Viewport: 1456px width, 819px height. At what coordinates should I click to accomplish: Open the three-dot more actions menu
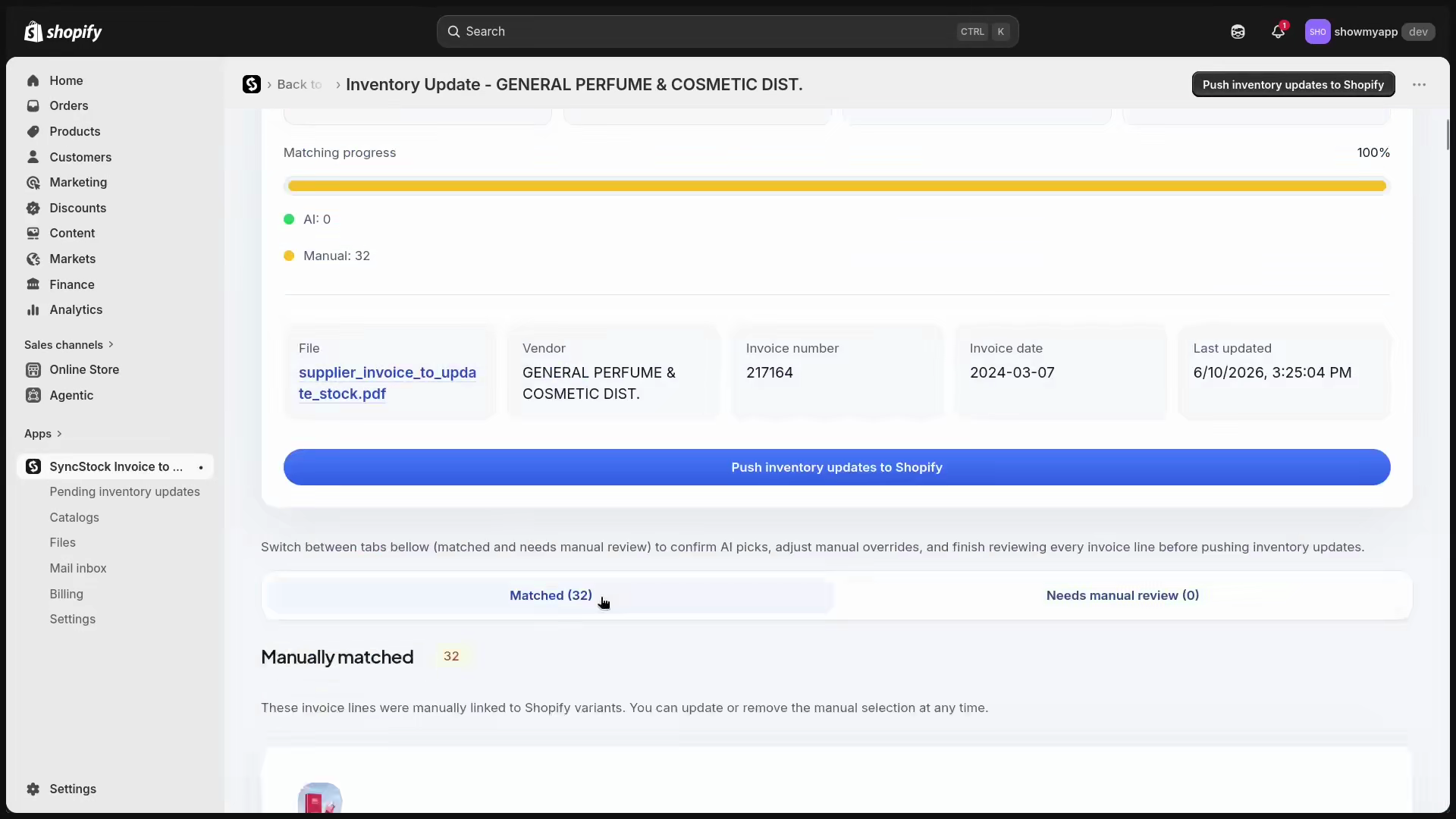click(x=1419, y=84)
